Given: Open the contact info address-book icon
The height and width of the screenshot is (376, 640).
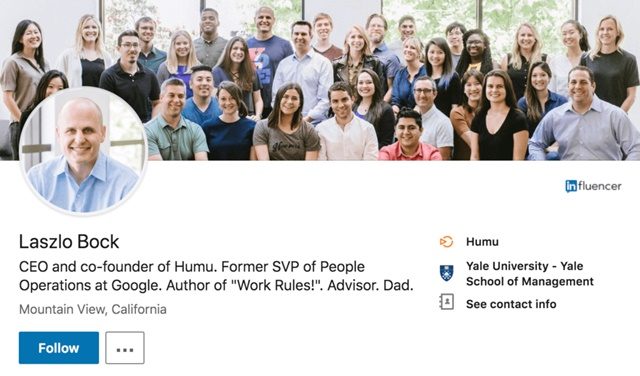Looking at the screenshot, I should [x=447, y=303].
